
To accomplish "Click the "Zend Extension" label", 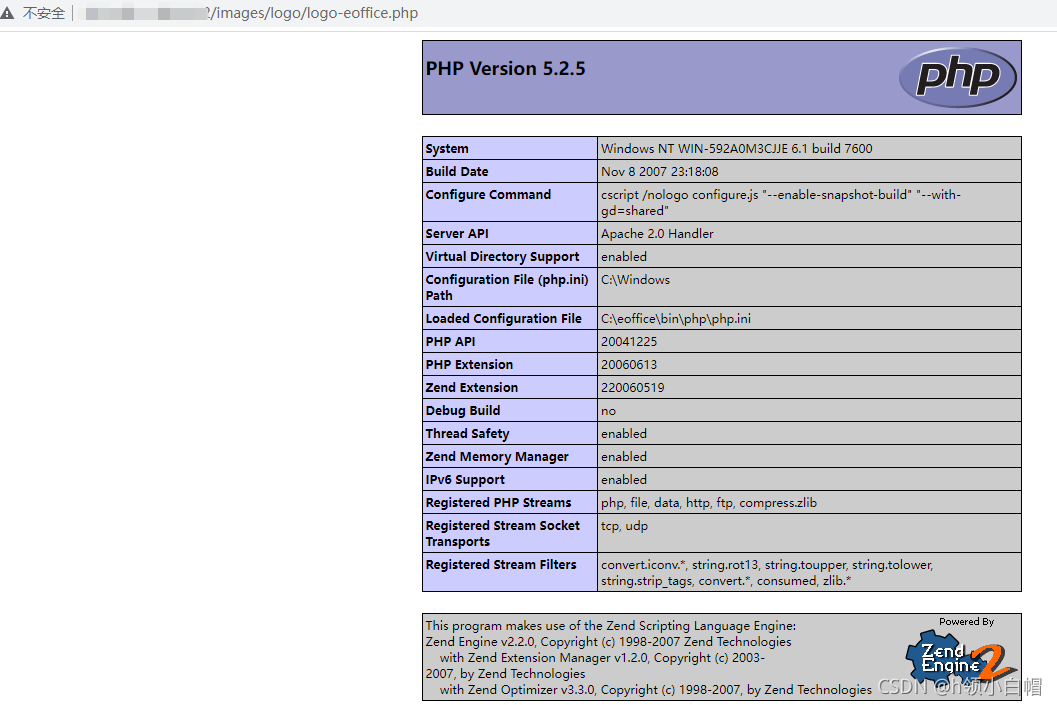I will (472, 387).
